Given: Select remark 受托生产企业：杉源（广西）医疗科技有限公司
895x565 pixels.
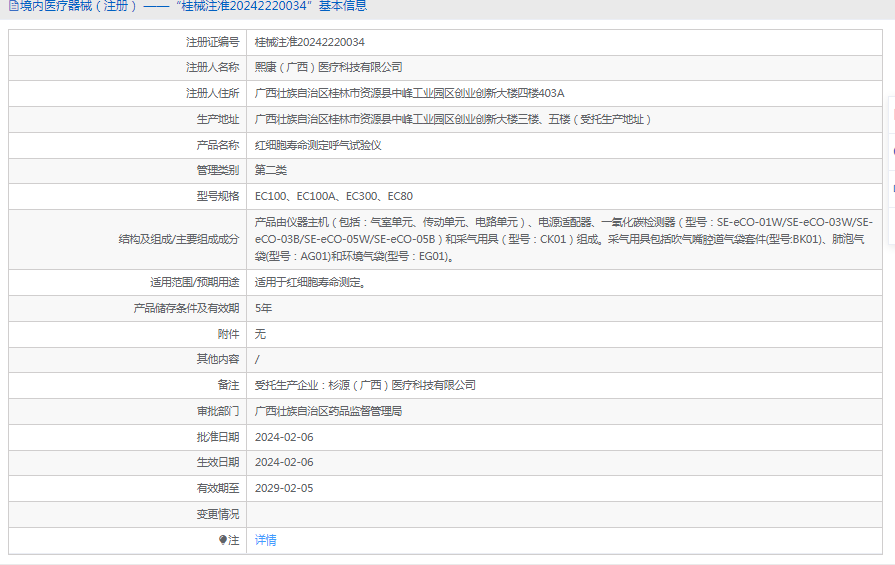Looking at the screenshot, I should [x=365, y=385].
